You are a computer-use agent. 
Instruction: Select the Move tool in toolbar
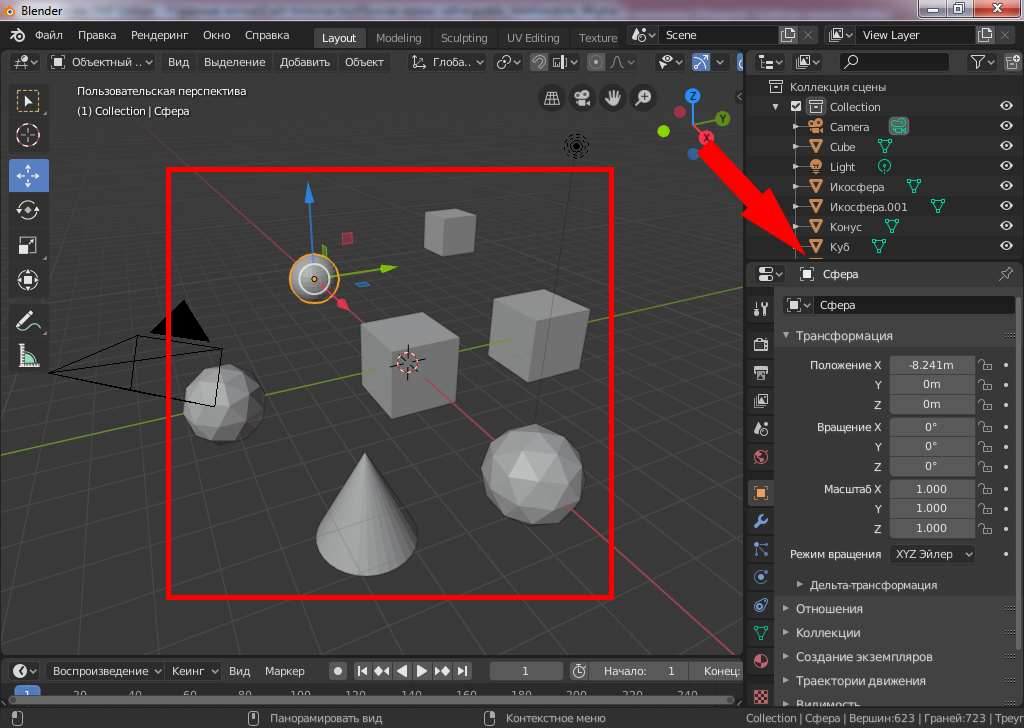[28, 175]
